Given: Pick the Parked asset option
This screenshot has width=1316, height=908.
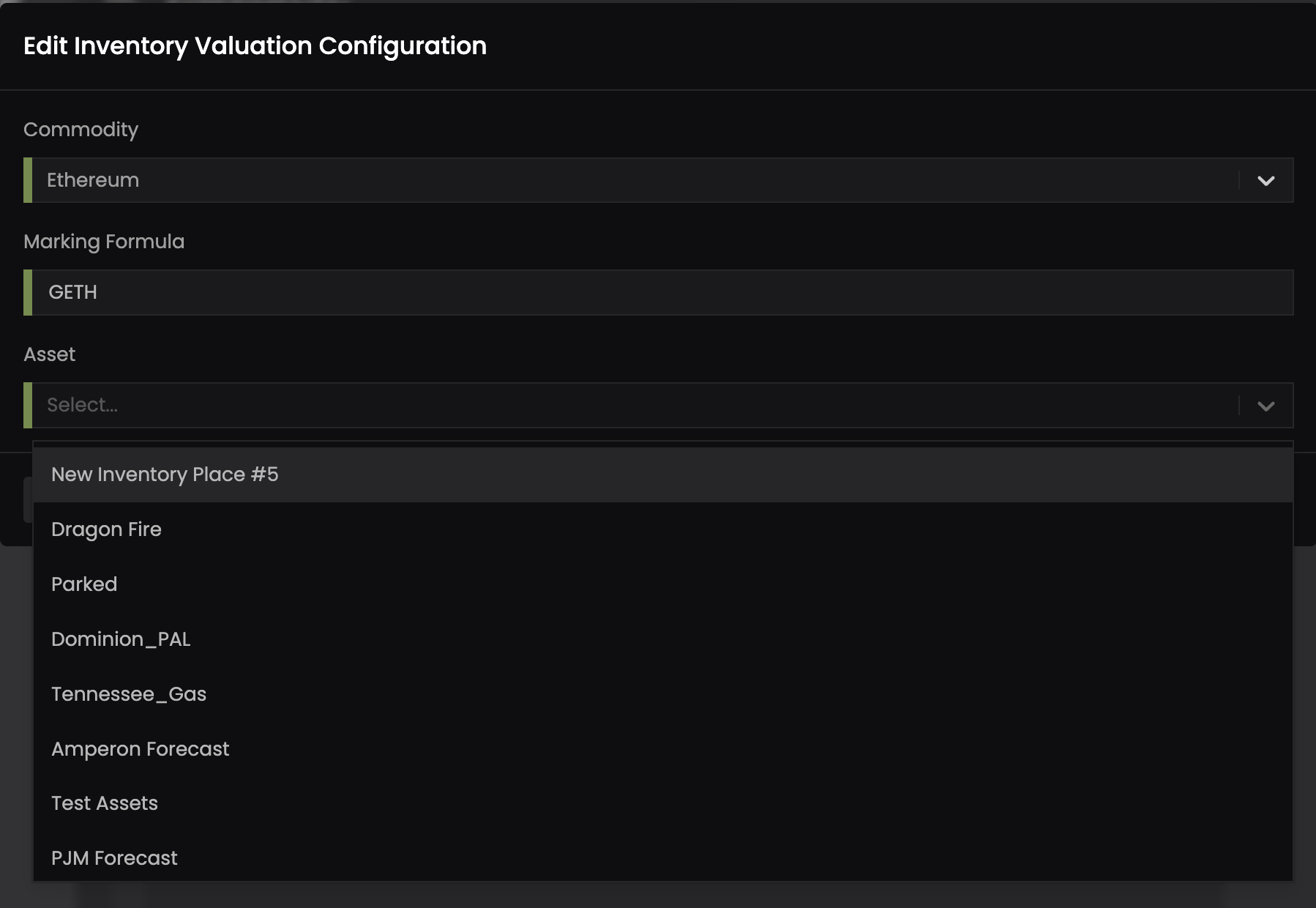Looking at the screenshot, I should coord(84,584).
